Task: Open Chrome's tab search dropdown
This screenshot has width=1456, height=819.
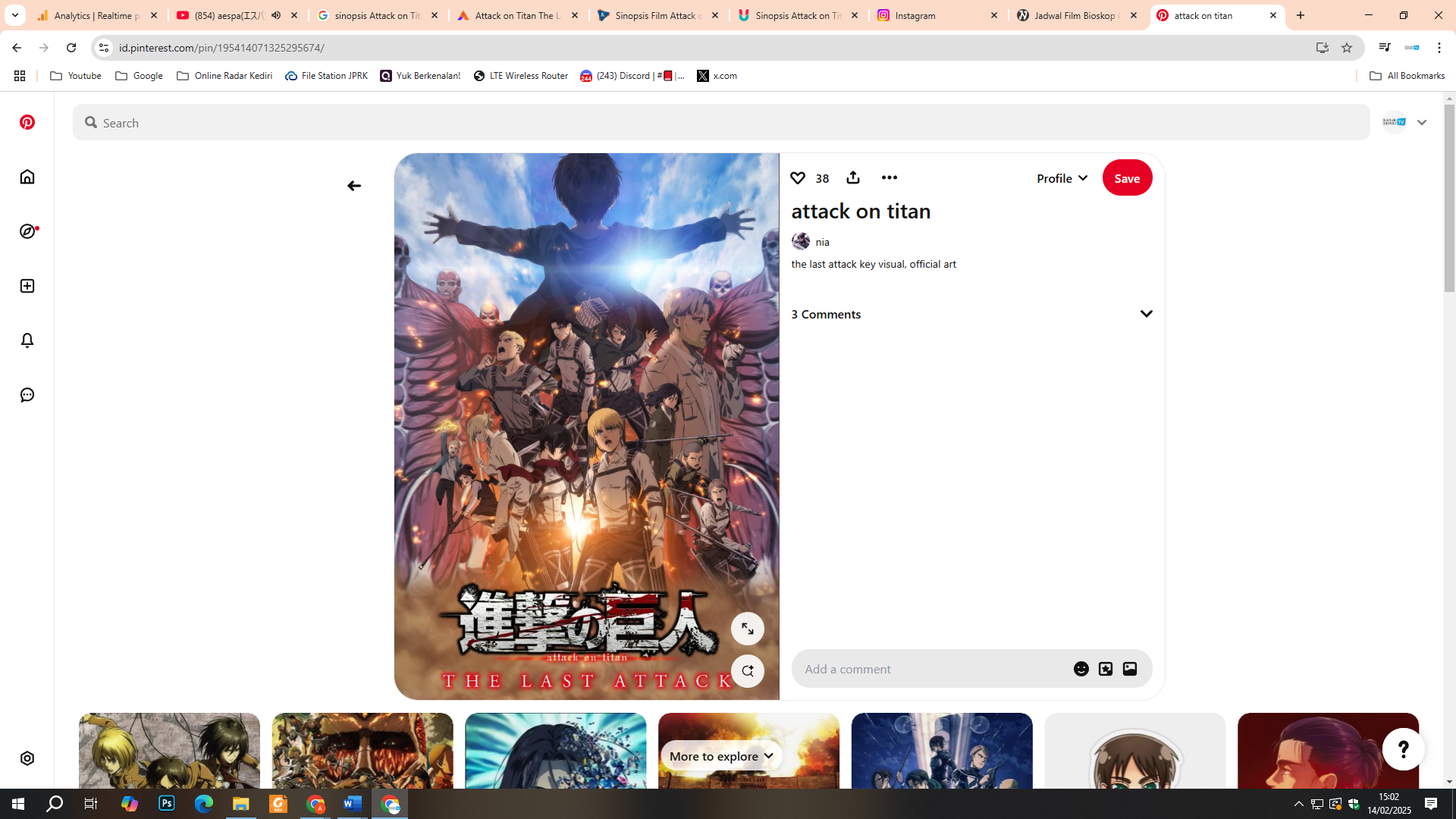Action: 15,15
